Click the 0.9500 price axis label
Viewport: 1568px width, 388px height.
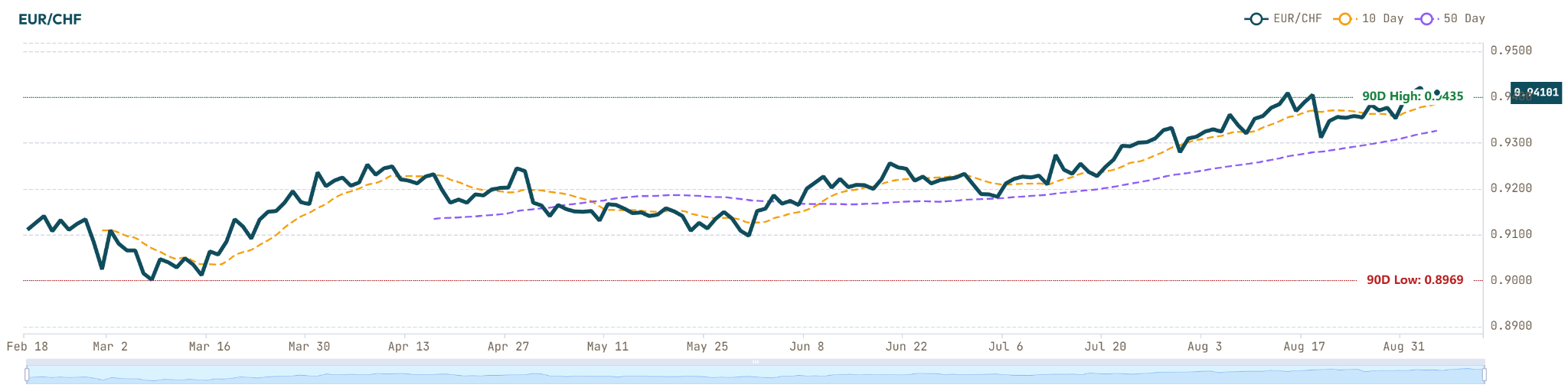(1511, 51)
